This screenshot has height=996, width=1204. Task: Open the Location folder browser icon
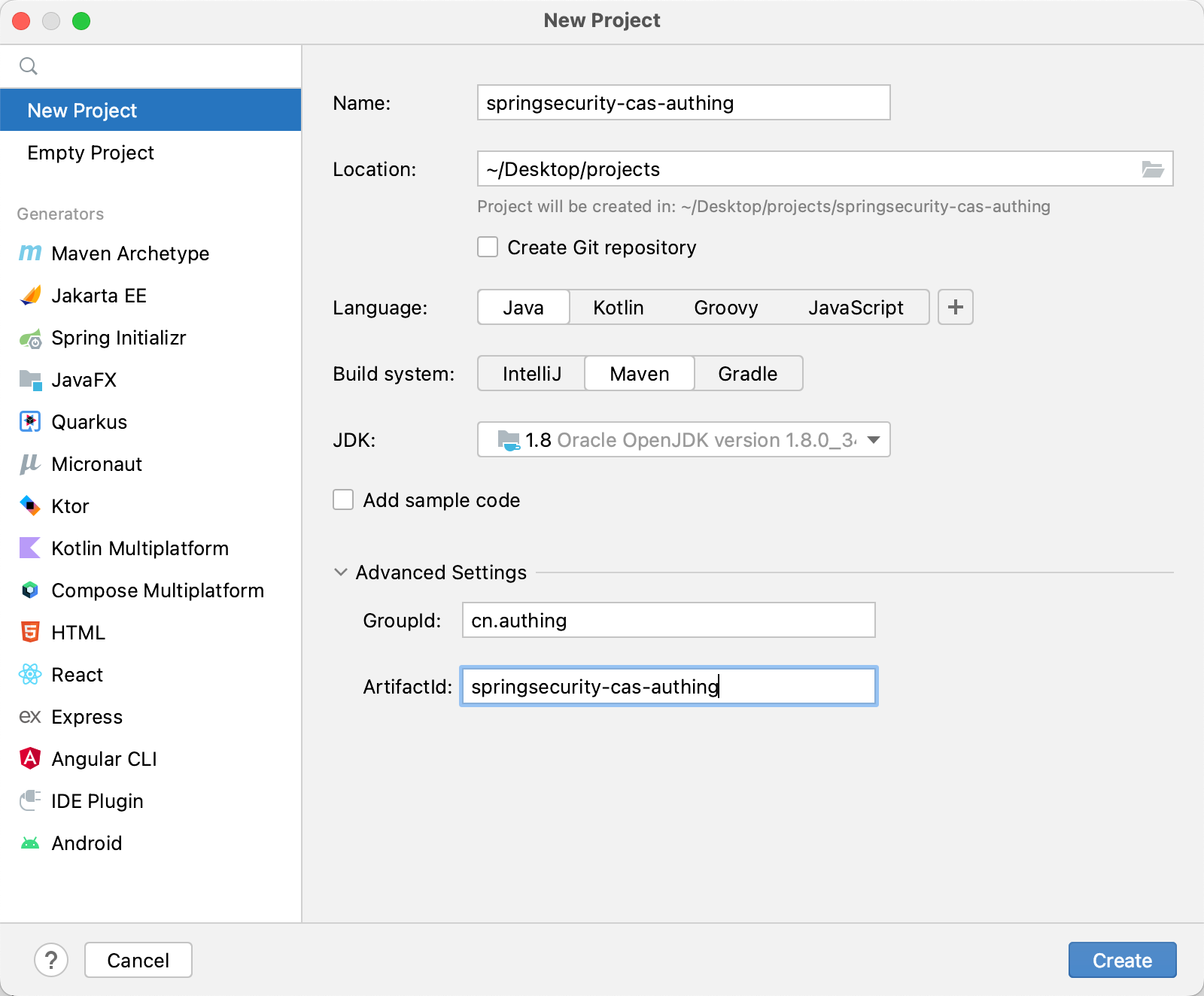pos(1152,169)
